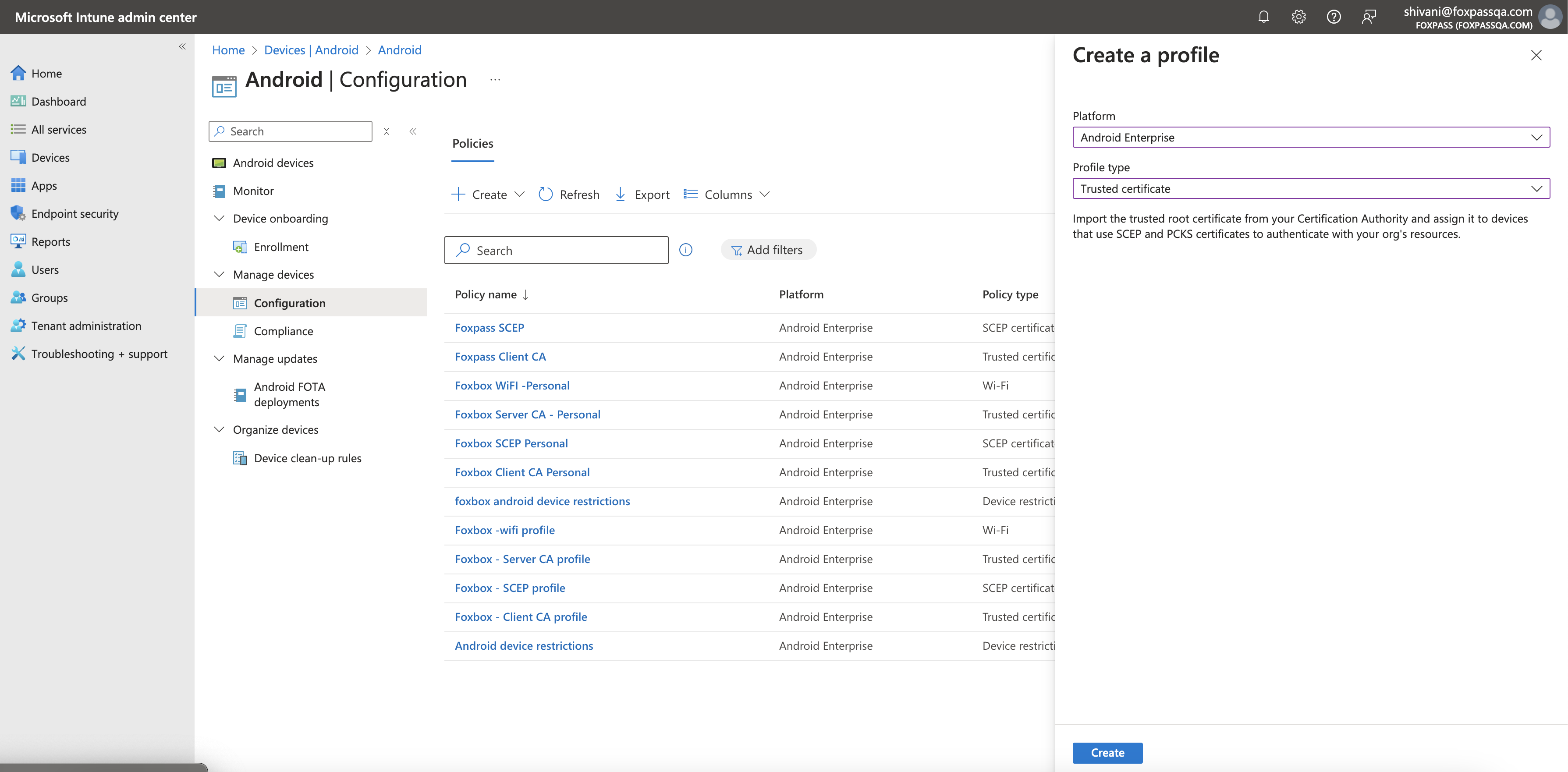Click the Compliance document icon
Image resolution: width=1568 pixels, height=772 pixels.
(240, 331)
